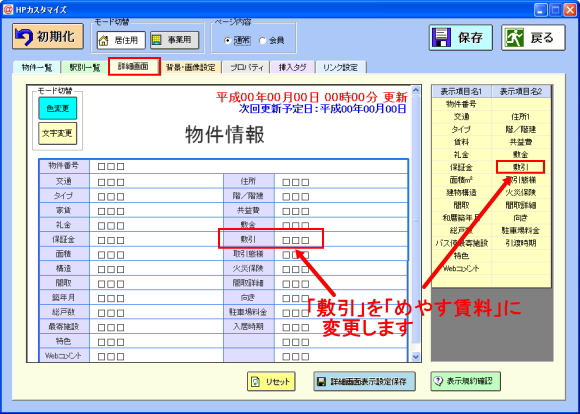Viewport: 580px width, 414px height.
Task: Toggle the 文字変更 mode button
Action: pos(58,133)
